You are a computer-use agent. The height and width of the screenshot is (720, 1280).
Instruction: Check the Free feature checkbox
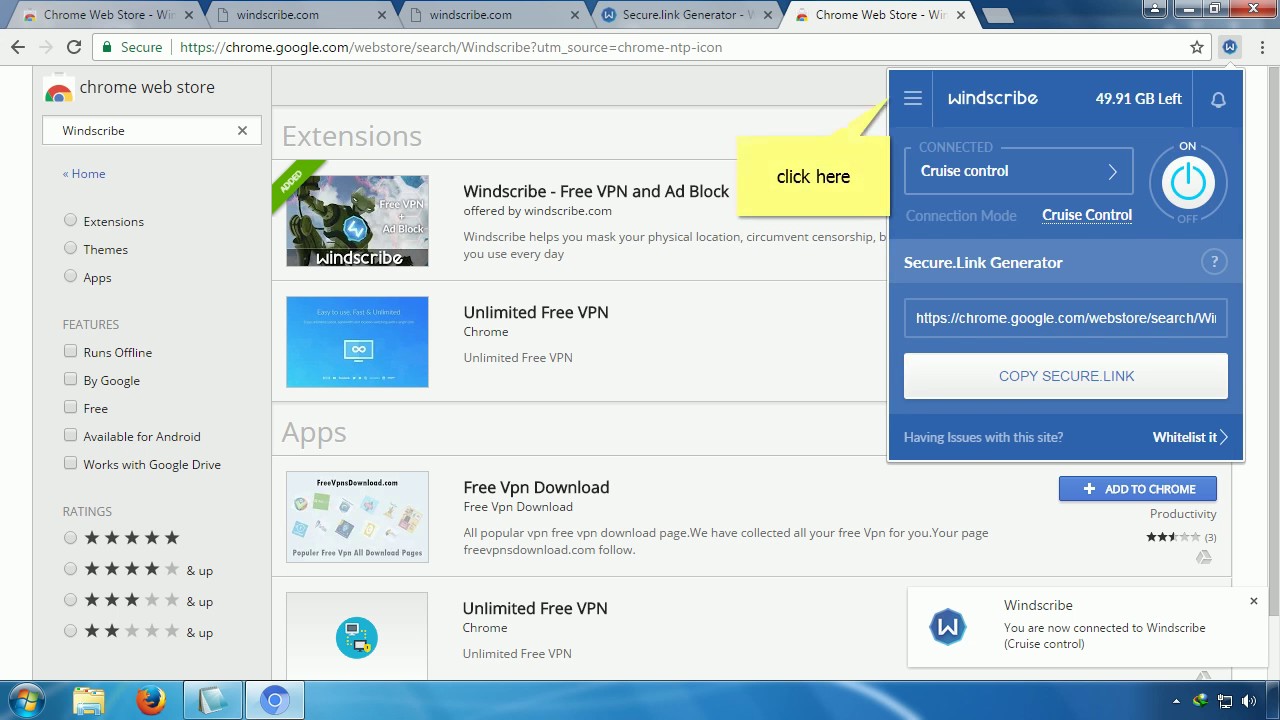[x=70, y=407]
